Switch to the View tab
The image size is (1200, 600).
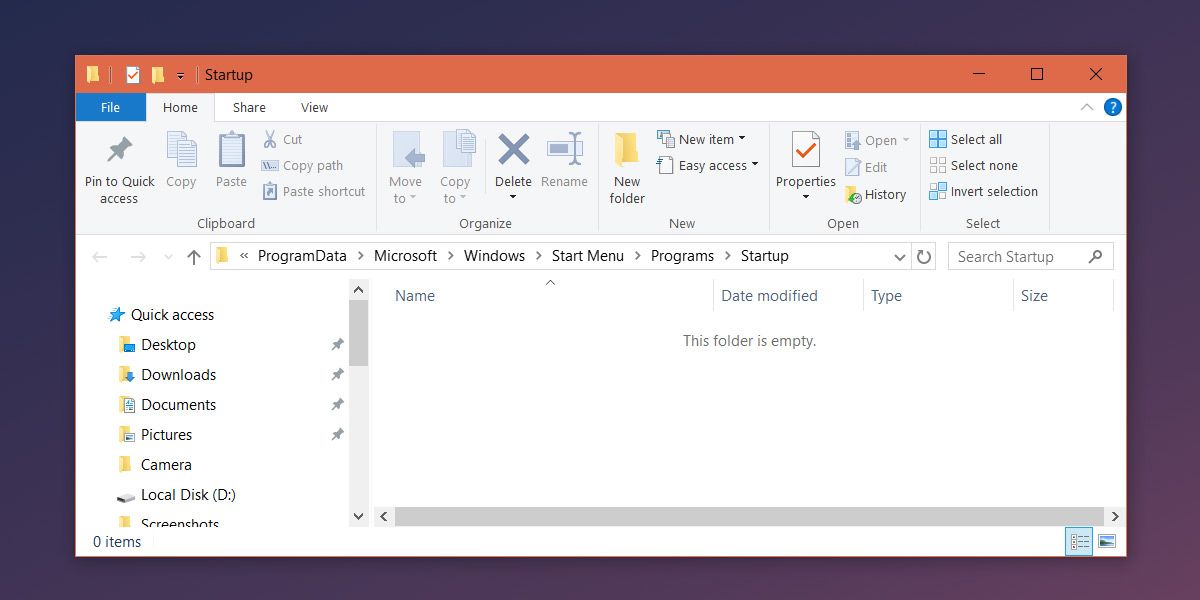(x=314, y=107)
